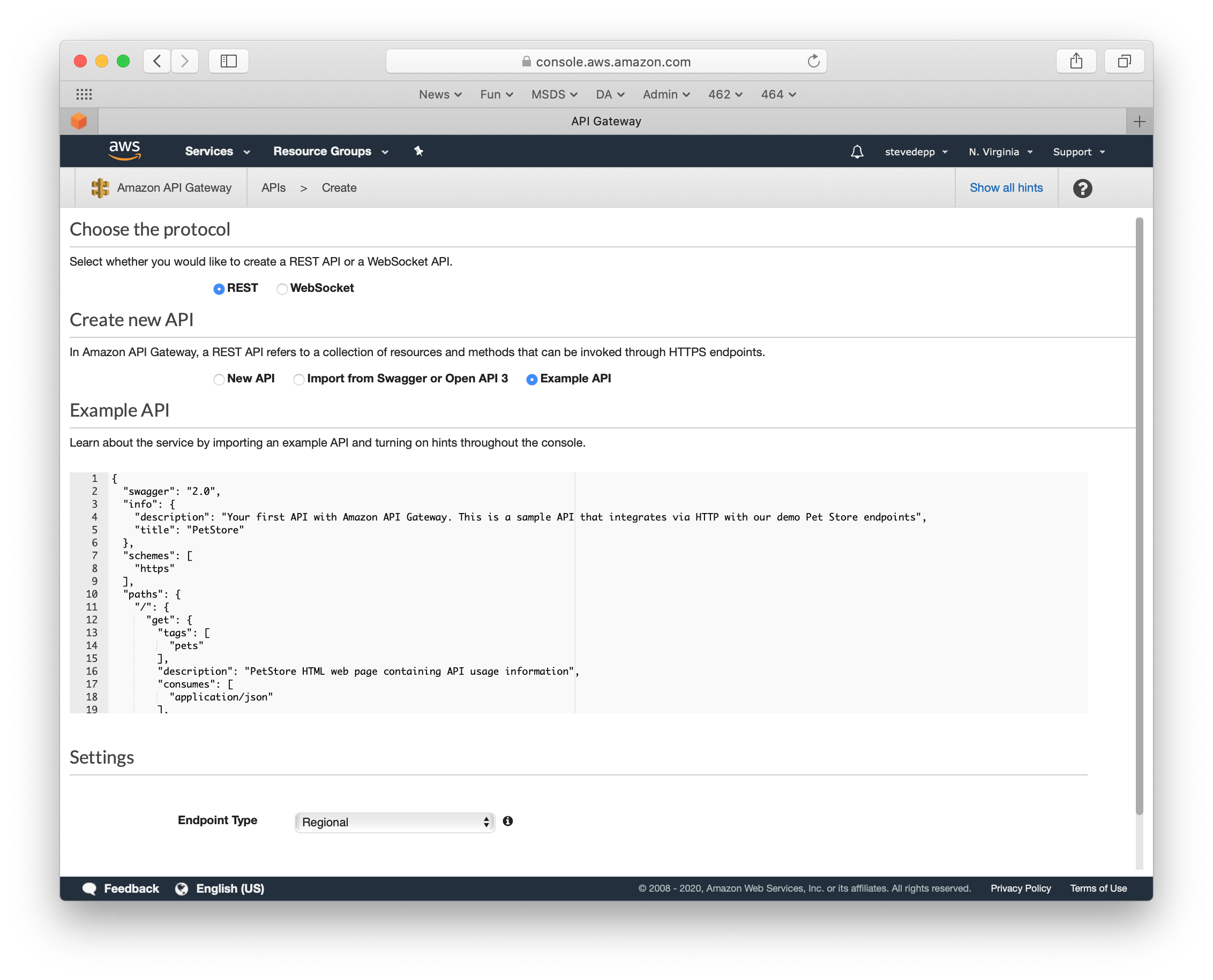The image size is (1213, 980).
Task: Open the help question mark icon
Action: click(x=1082, y=188)
